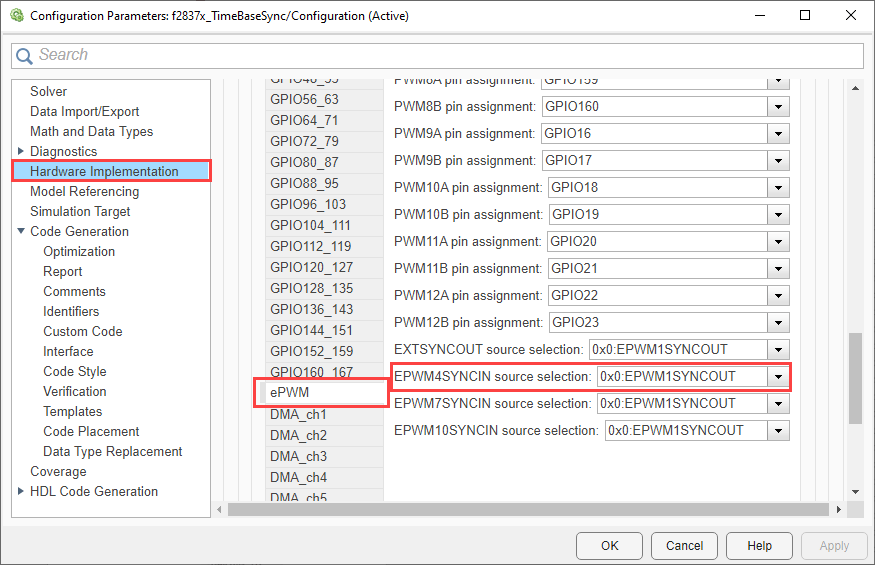This screenshot has width=875, height=565.
Task: Click the OK button
Action: (x=609, y=545)
